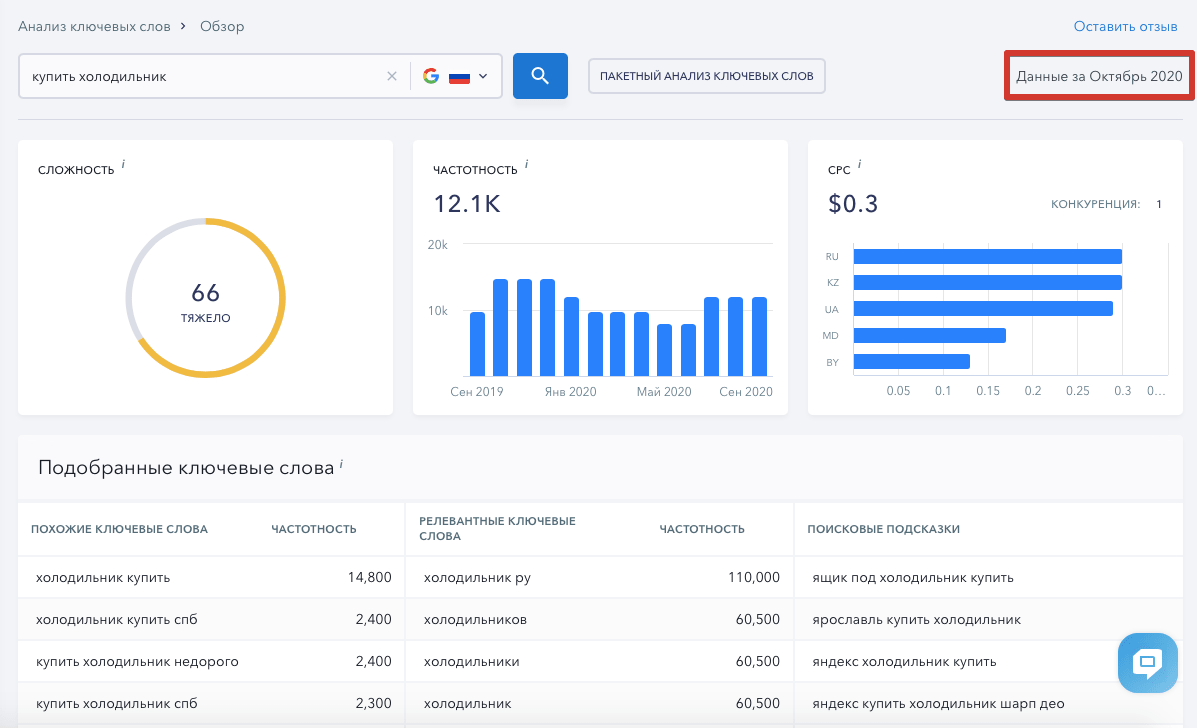
Task: Select the KZ bar in the CPC chart
Action: 987,283
